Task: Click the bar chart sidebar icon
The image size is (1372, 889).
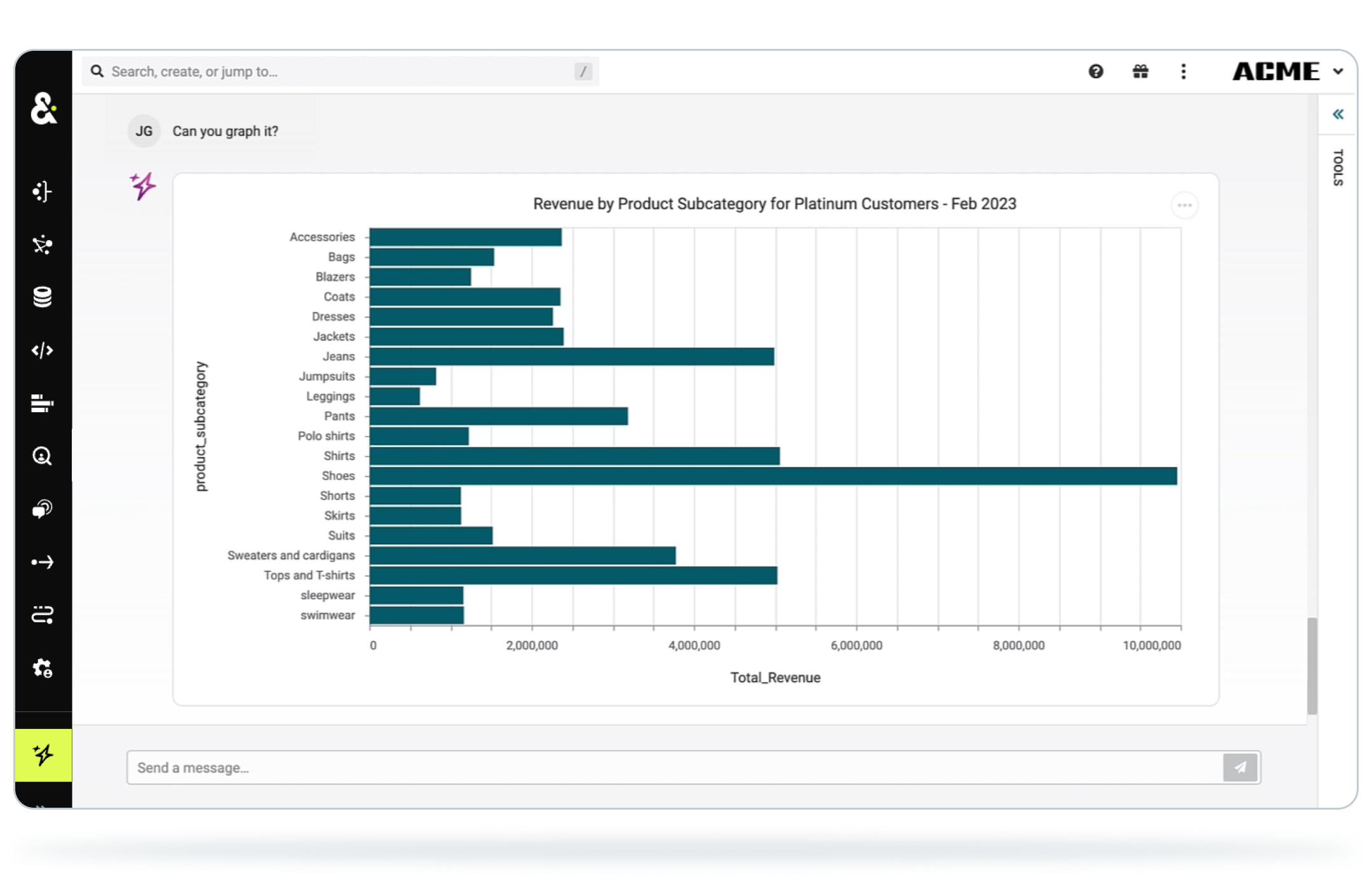Action: click(x=43, y=403)
